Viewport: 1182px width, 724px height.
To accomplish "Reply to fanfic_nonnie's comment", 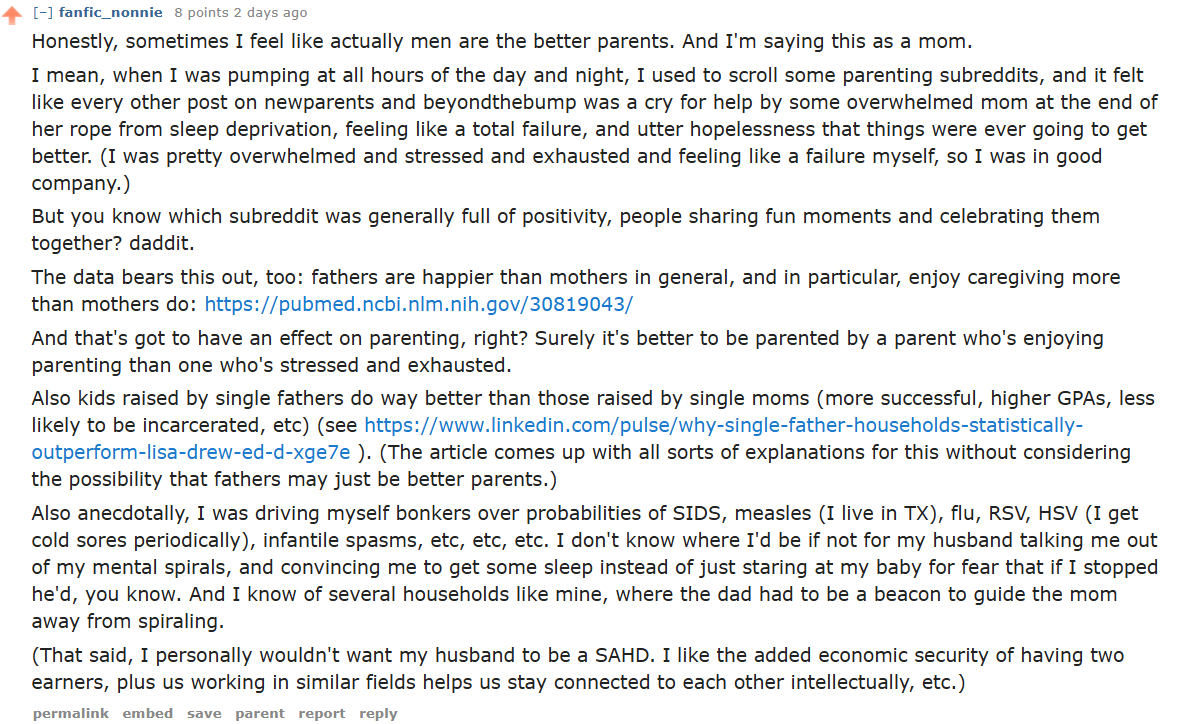I will tap(378, 713).
